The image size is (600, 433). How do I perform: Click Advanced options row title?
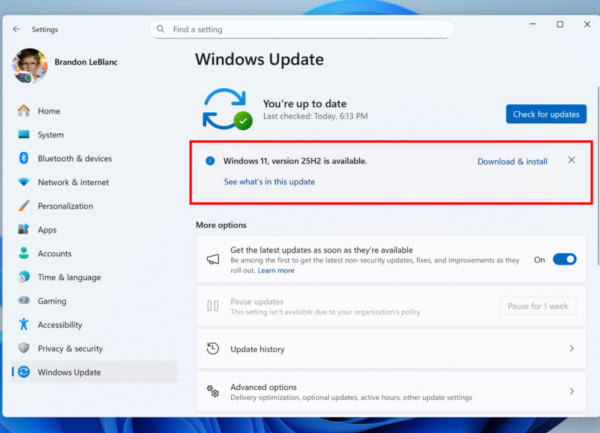pyautogui.click(x=263, y=387)
